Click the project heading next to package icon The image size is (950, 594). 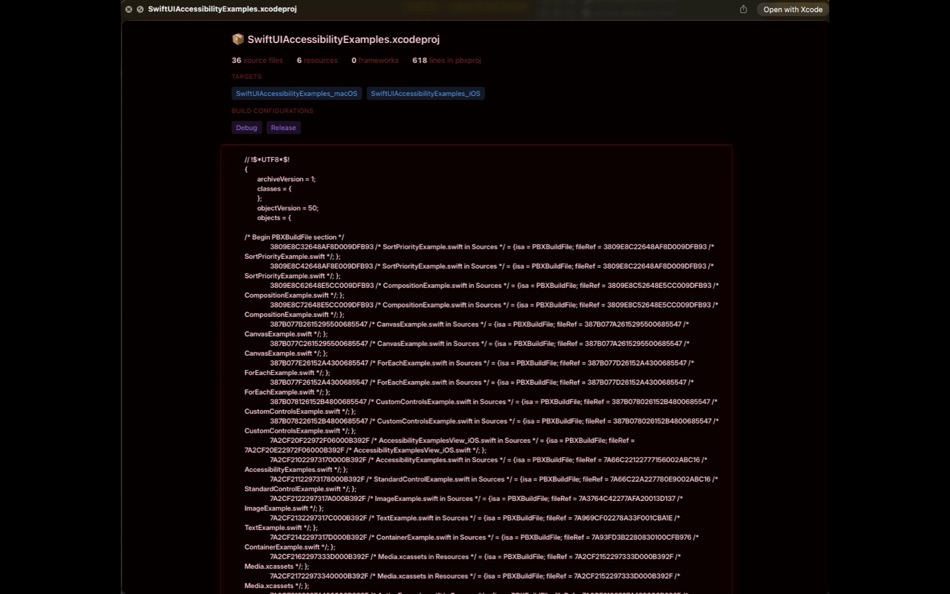point(344,39)
